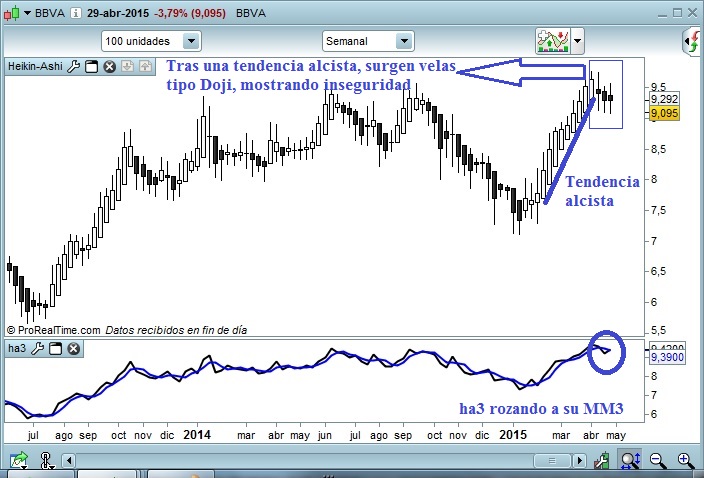Screen dimensions: 704x478
Task: Click the 9,3900 value label in ha3
Action: (x=668, y=357)
